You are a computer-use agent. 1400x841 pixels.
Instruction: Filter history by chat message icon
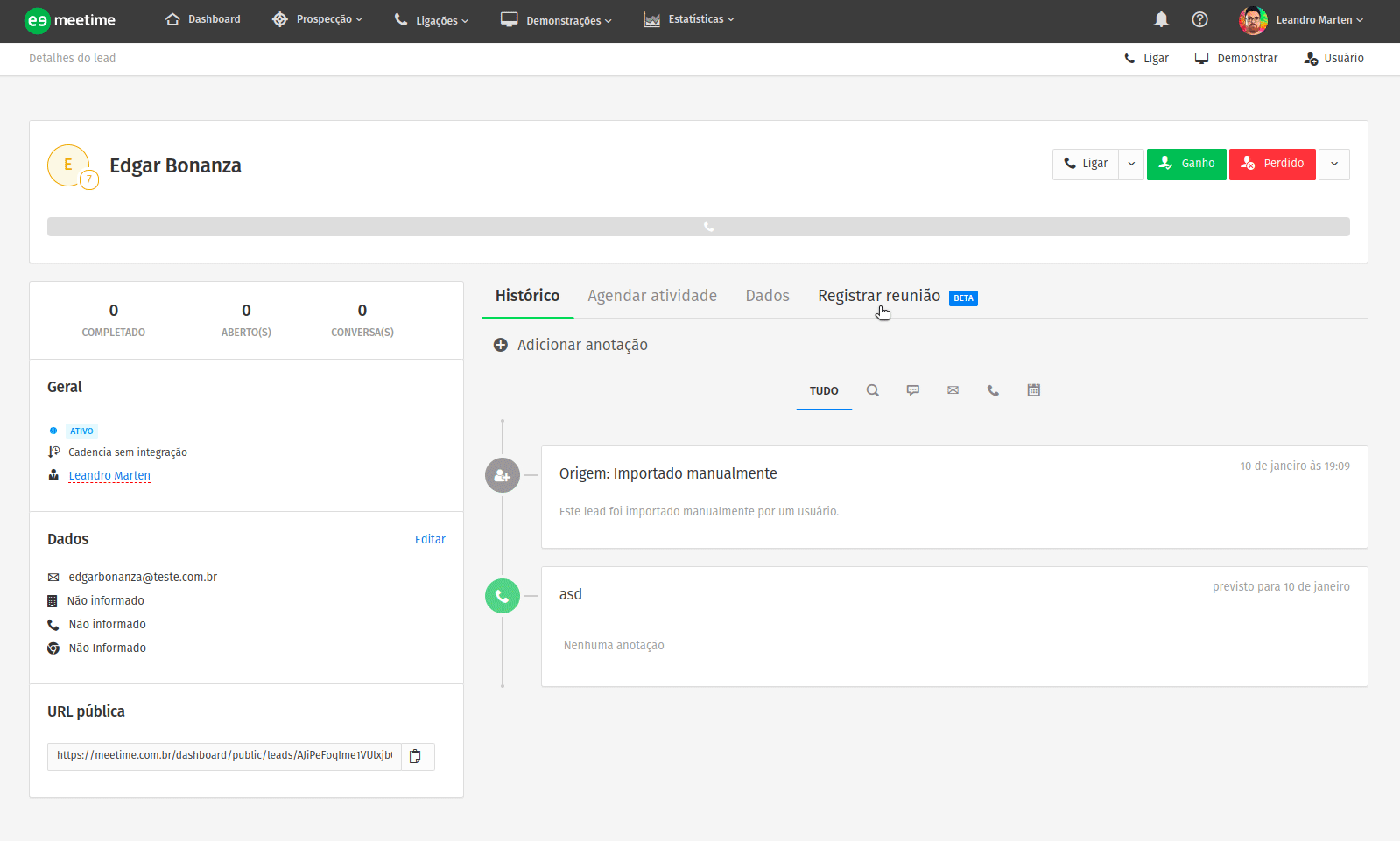pyautogui.click(x=912, y=390)
